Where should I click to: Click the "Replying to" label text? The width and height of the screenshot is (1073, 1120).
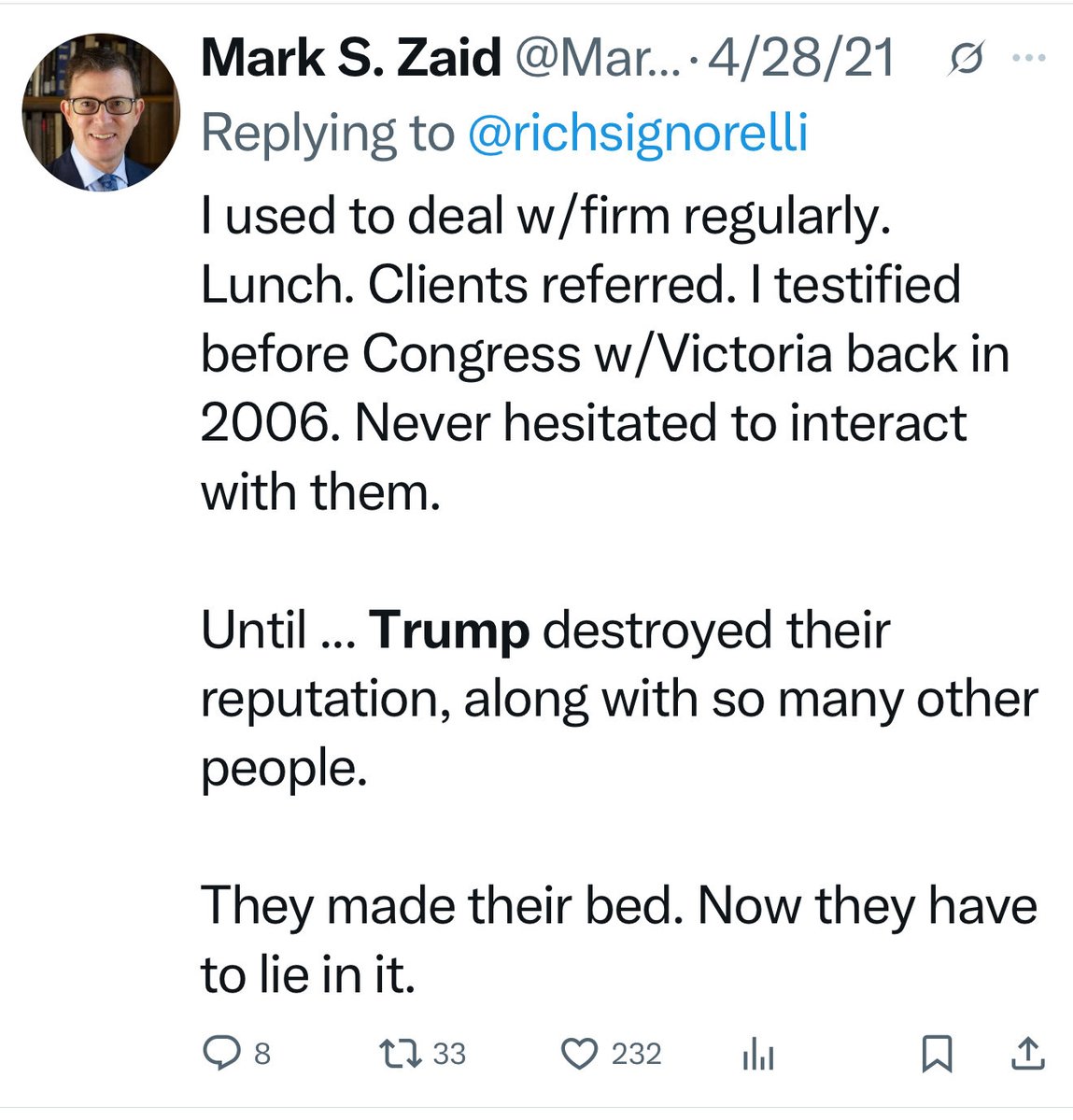[327, 133]
